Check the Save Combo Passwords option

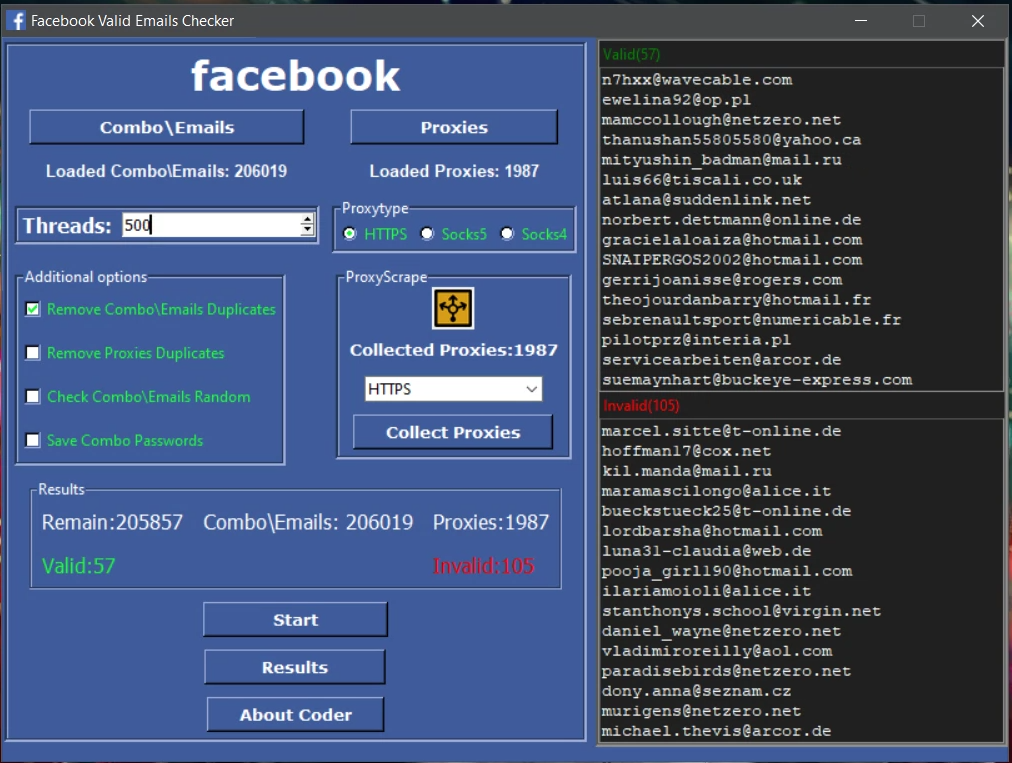click(33, 440)
